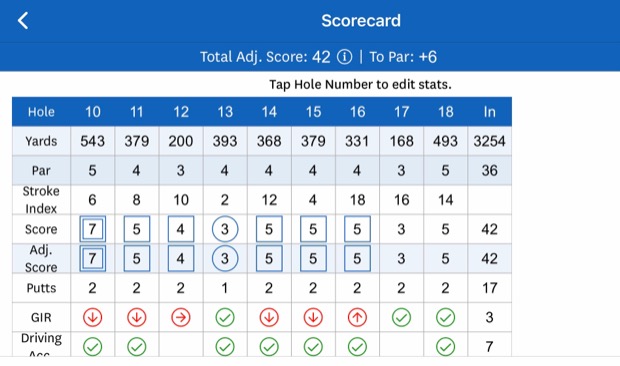Click hole 10 GIR red down-arrow icon
The width and height of the screenshot is (620, 366).
click(x=93, y=317)
